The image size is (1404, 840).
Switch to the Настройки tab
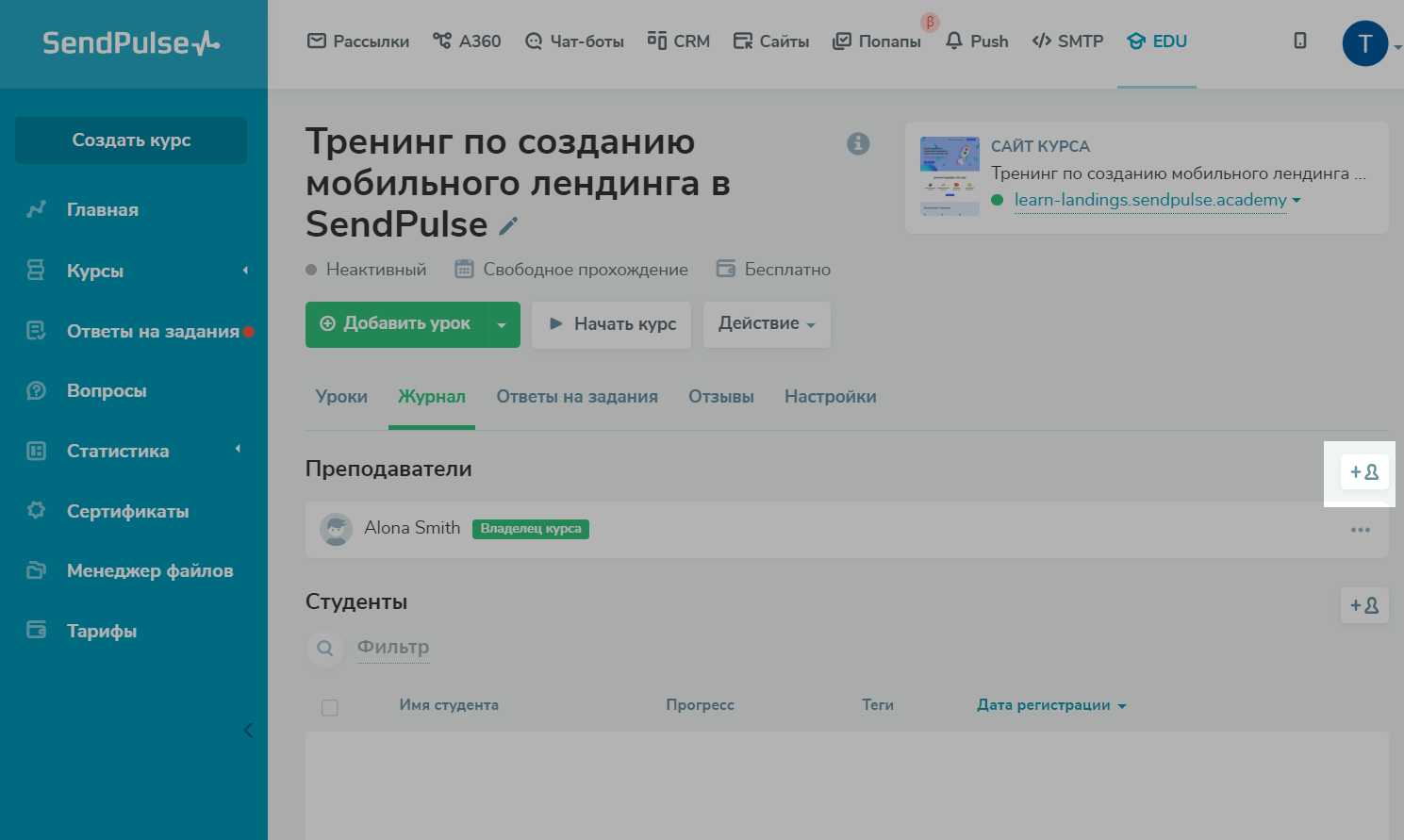point(831,397)
